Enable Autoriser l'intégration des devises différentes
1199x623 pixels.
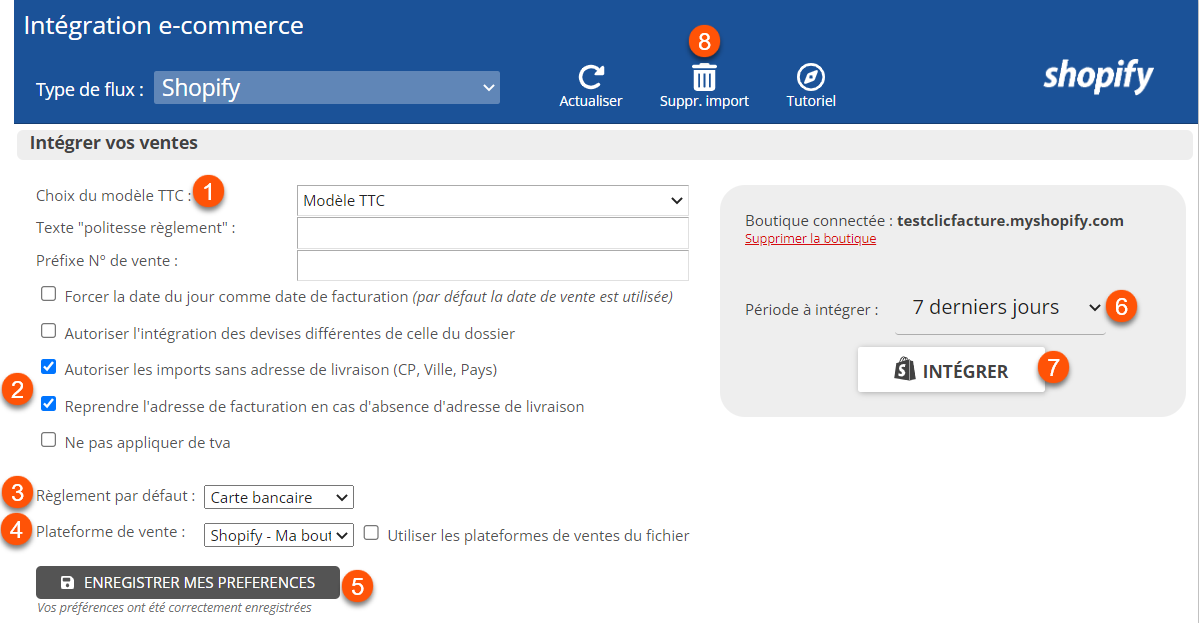click(x=48, y=330)
